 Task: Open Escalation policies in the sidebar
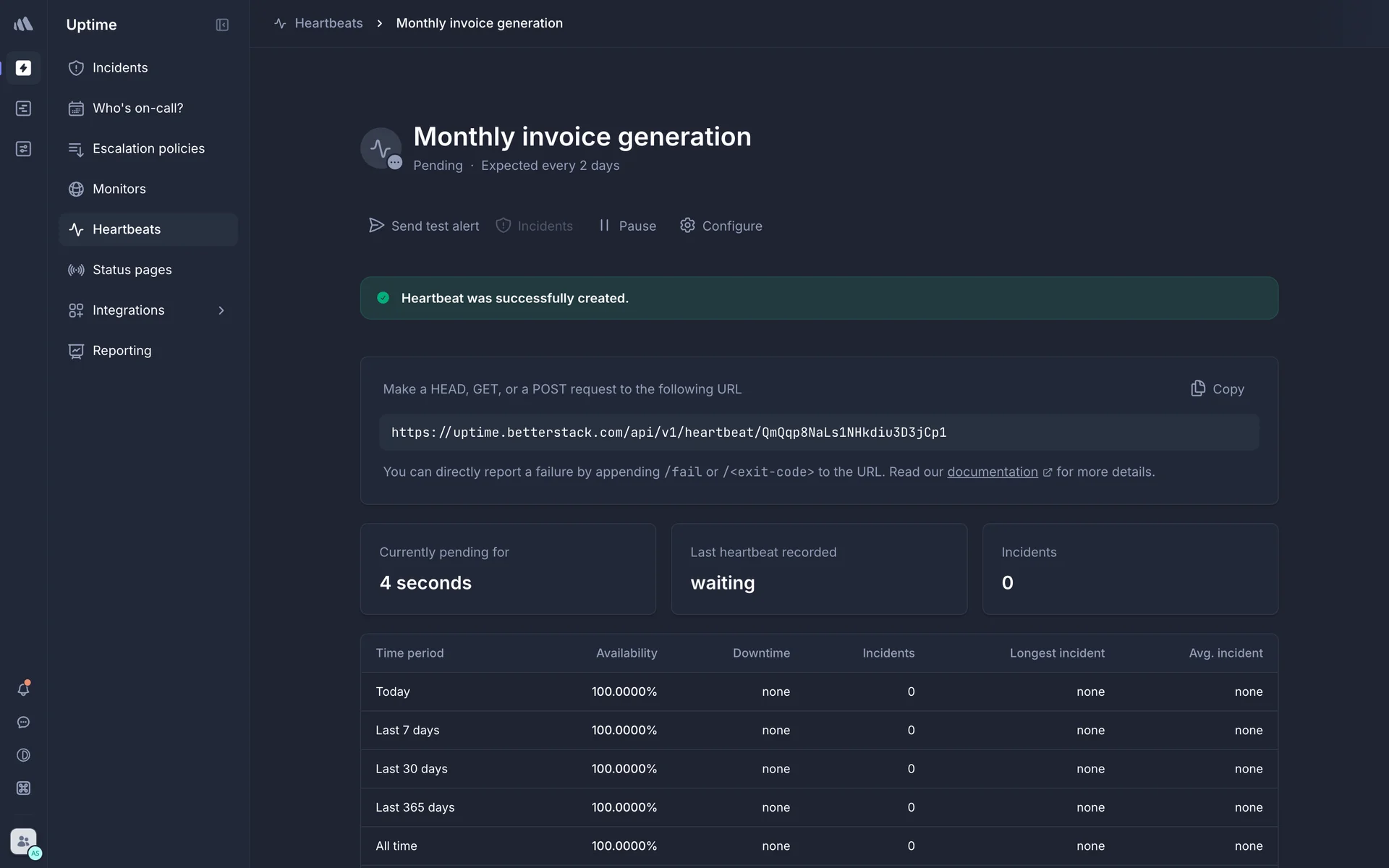[148, 148]
